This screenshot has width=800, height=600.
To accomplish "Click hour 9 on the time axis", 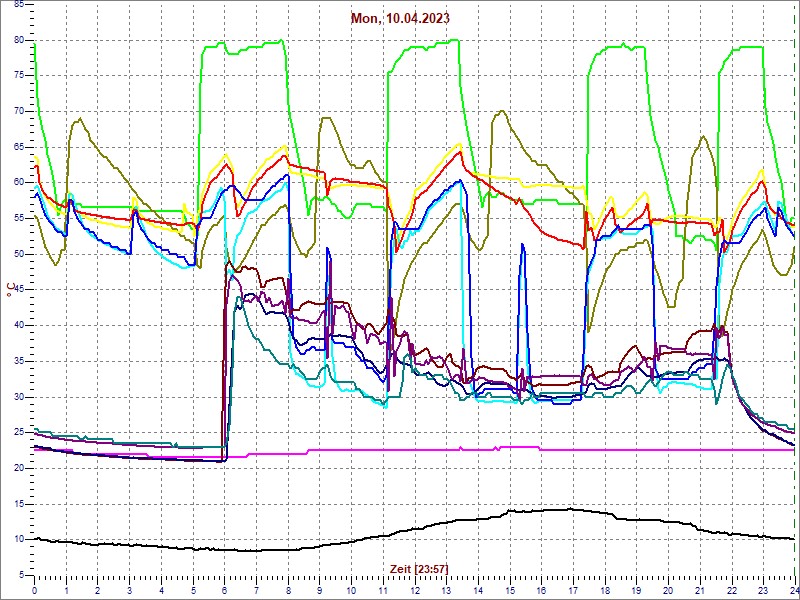I will pyautogui.click(x=319, y=590).
